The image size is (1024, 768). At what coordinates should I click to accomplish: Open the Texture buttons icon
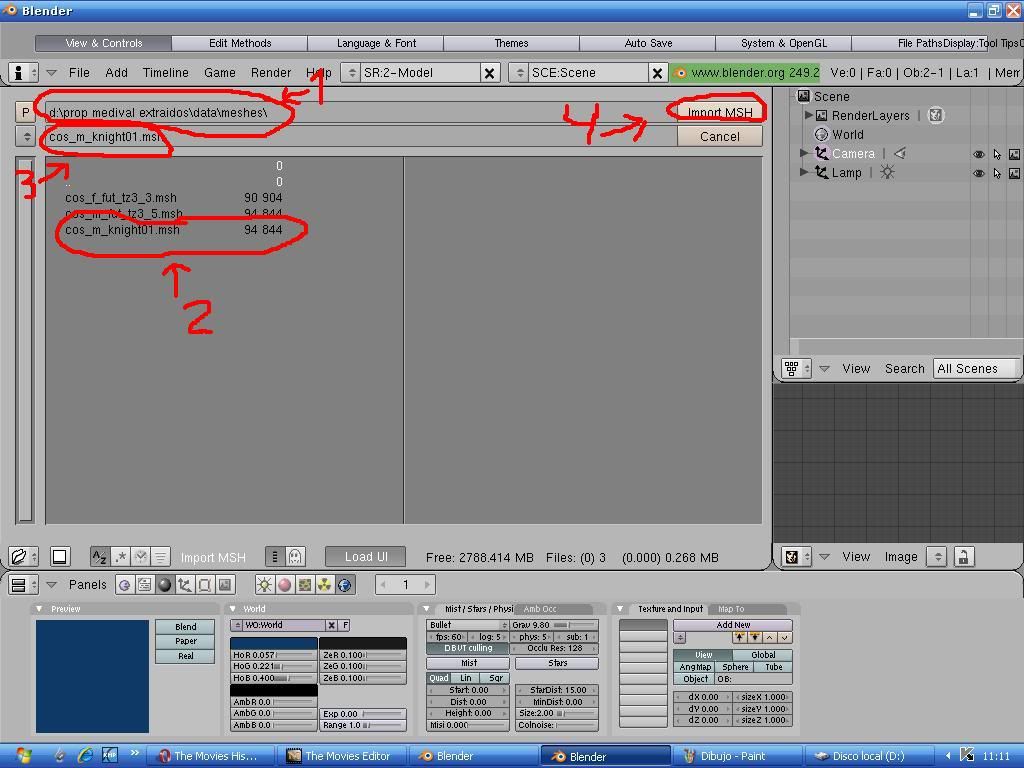[304, 585]
